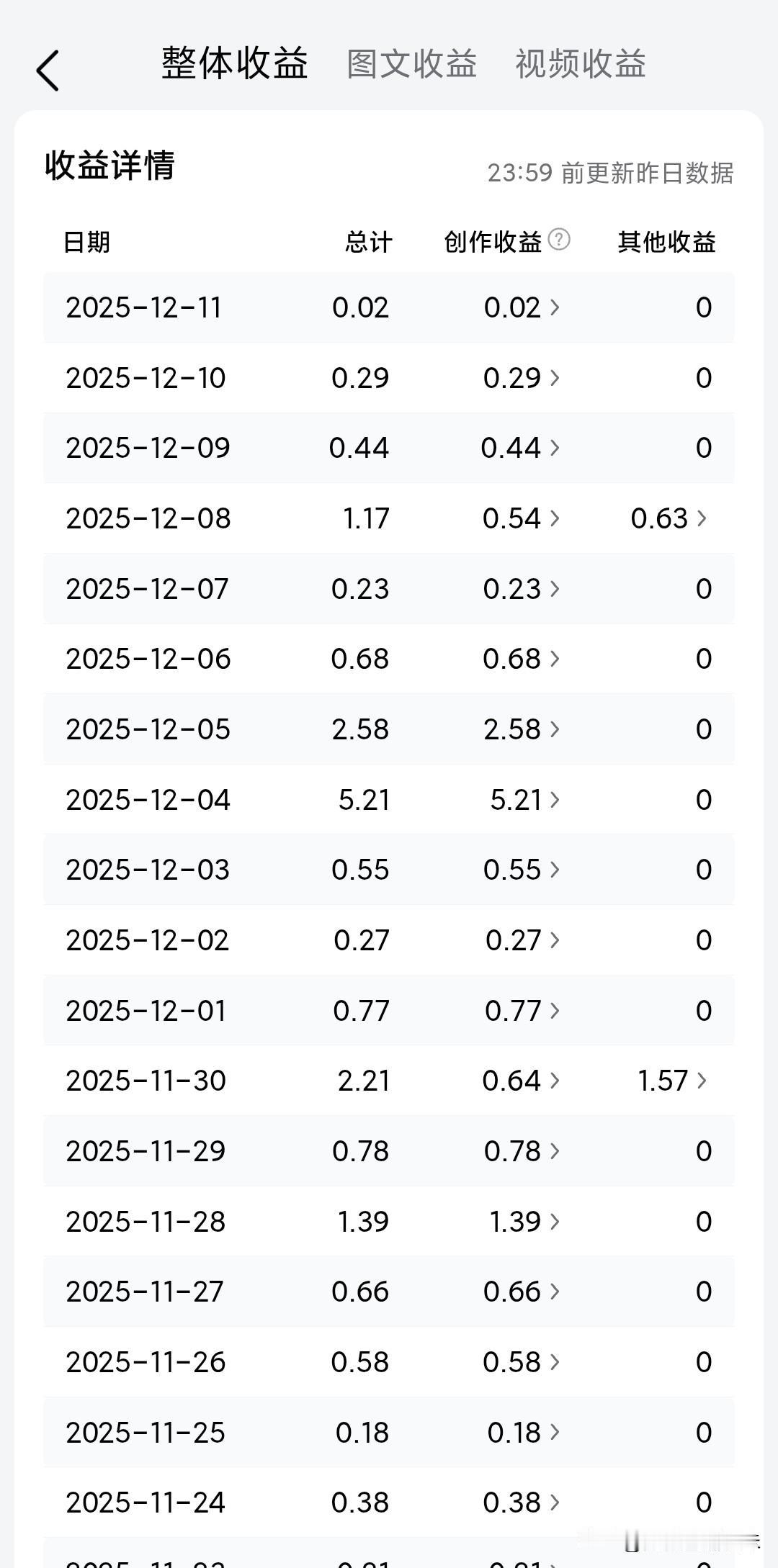Screen dimensions: 778x1568
Task: Tap the arrow beside 0.68 on 2025-12-06
Action: [x=554, y=659]
